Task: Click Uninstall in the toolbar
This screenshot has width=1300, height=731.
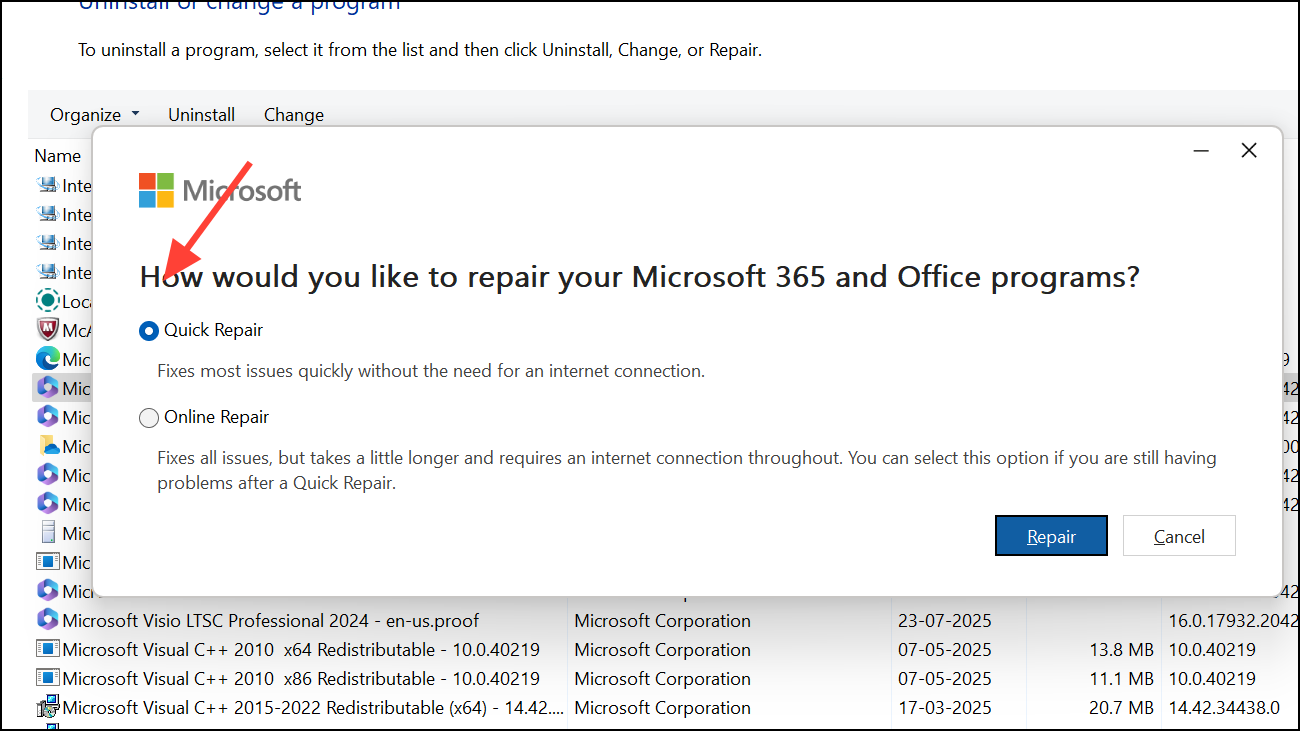Action: (x=201, y=115)
